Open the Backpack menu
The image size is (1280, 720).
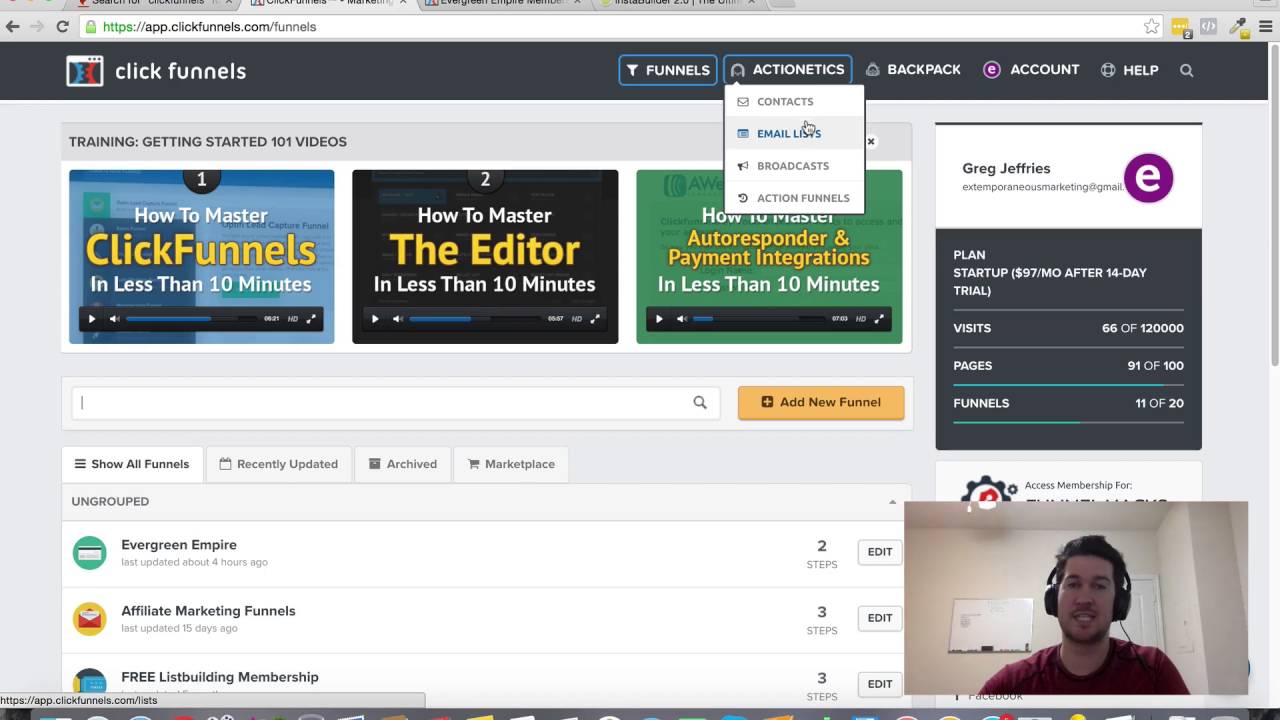click(x=913, y=70)
